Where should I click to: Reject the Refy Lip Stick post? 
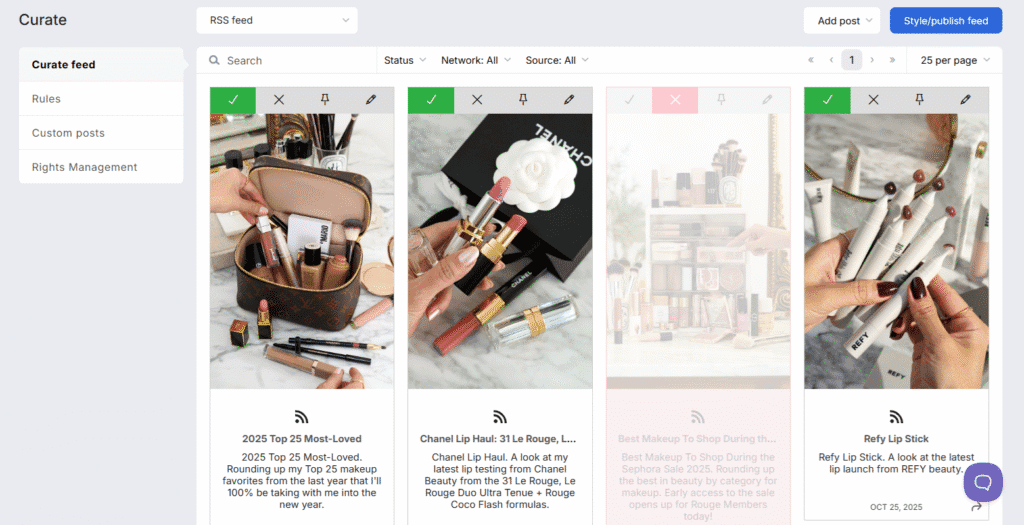click(x=873, y=100)
